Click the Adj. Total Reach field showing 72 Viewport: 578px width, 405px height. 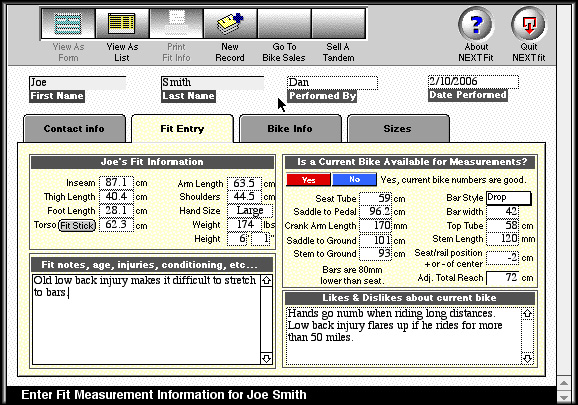tap(502, 278)
